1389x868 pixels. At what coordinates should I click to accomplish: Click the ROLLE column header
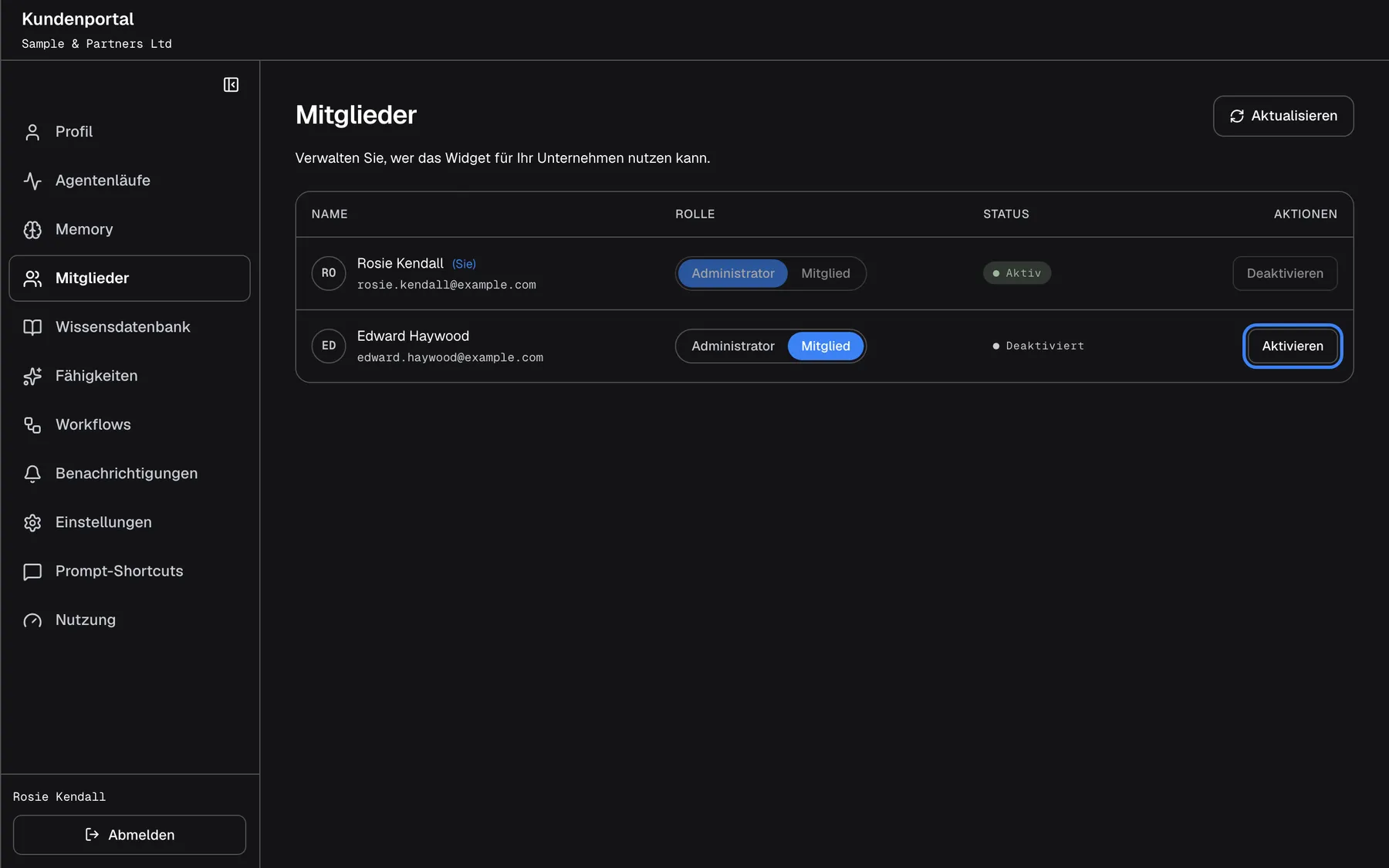pyautogui.click(x=694, y=214)
